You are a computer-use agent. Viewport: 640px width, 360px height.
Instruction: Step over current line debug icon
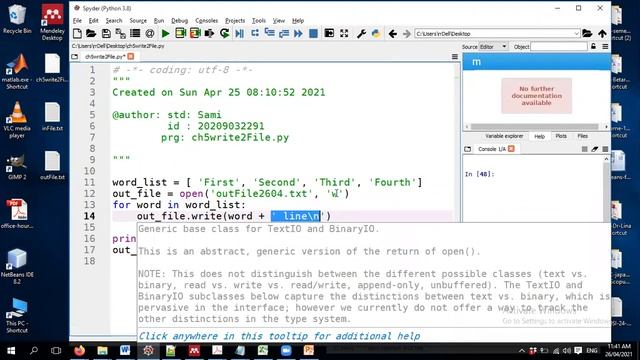(x=255, y=33)
